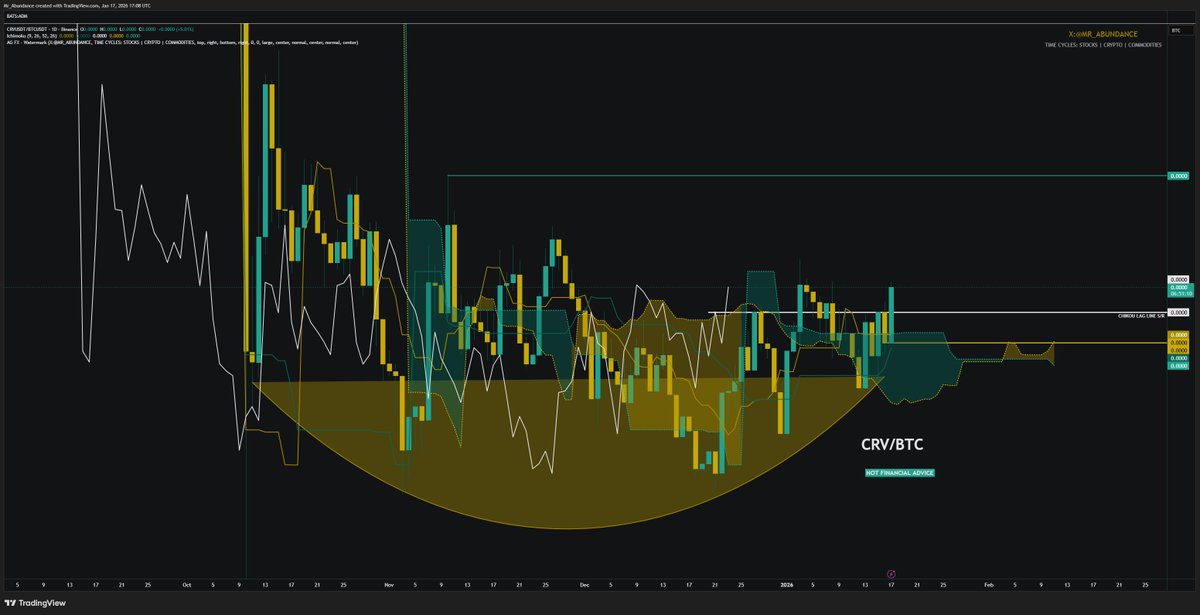1200x615 pixels.
Task: Click the BTC currency label on price axis
Action: click(1175, 31)
